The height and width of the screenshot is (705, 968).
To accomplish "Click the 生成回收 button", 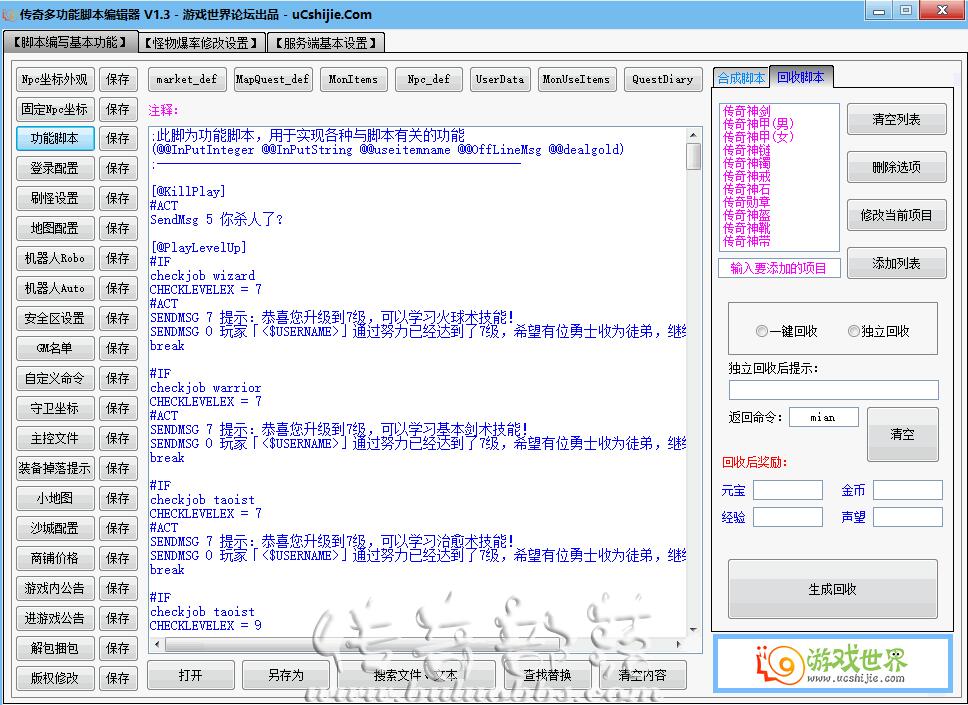I will [x=833, y=589].
